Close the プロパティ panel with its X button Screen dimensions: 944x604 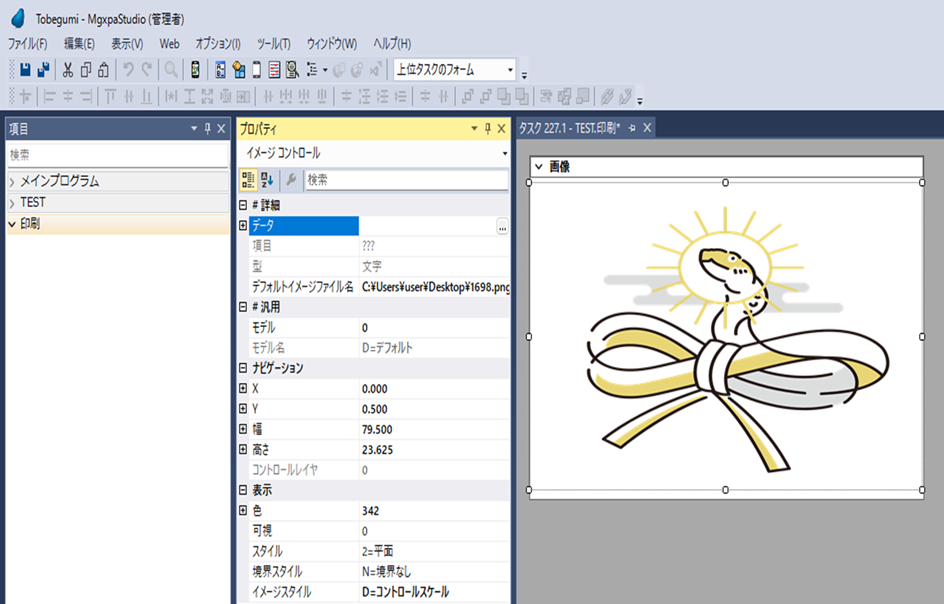[x=502, y=129]
